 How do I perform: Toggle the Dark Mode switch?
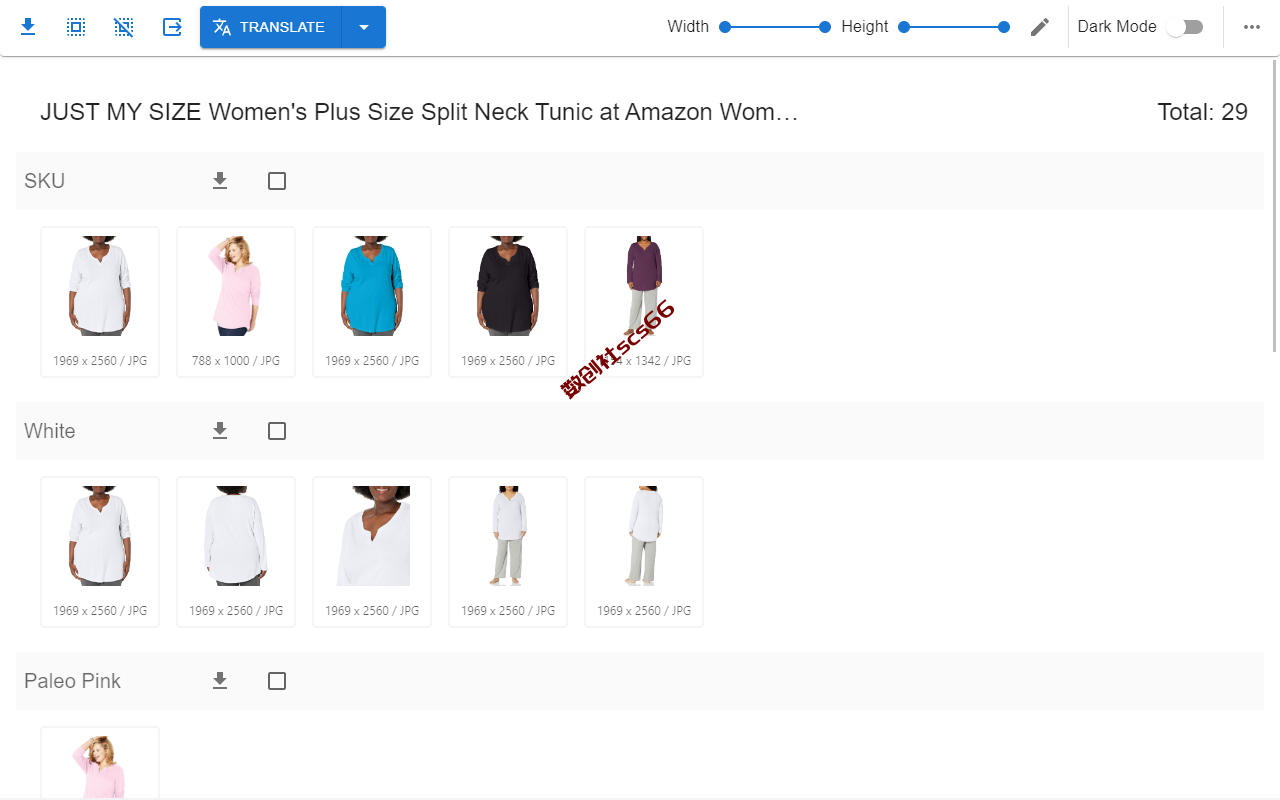pyautogui.click(x=1185, y=27)
